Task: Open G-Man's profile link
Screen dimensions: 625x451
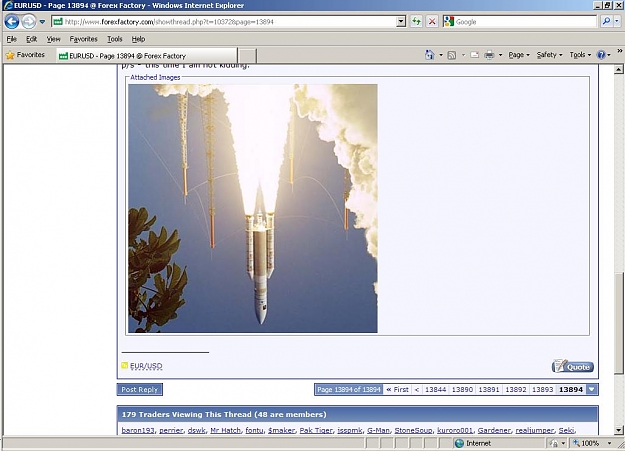Action: tap(378, 430)
